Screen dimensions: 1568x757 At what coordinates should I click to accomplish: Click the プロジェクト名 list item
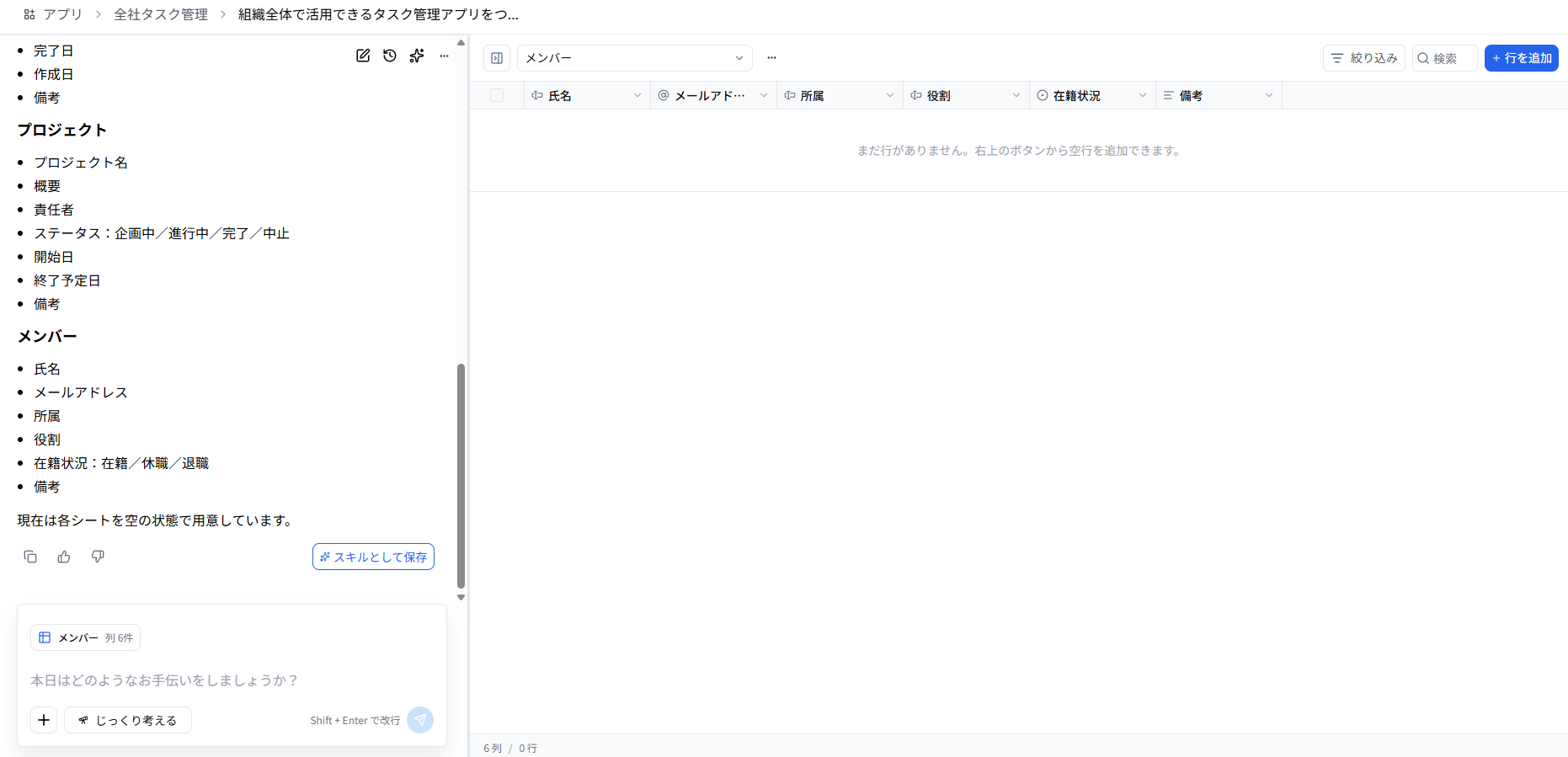(x=81, y=163)
